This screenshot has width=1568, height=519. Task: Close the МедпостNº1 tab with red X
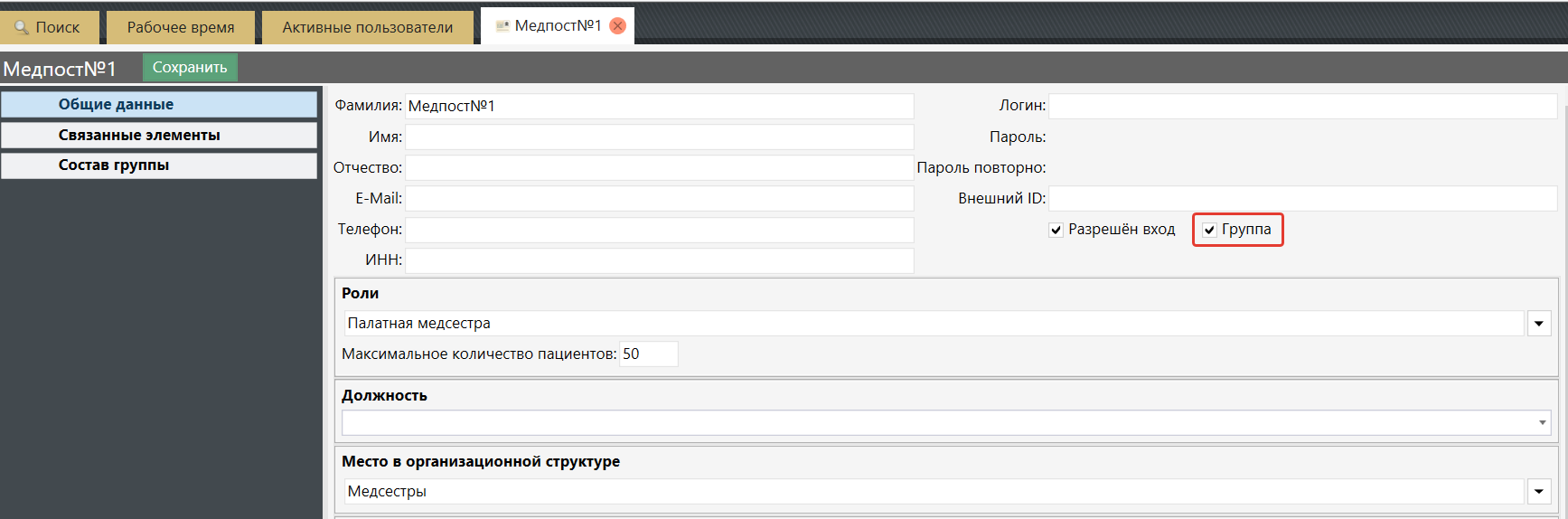(618, 26)
